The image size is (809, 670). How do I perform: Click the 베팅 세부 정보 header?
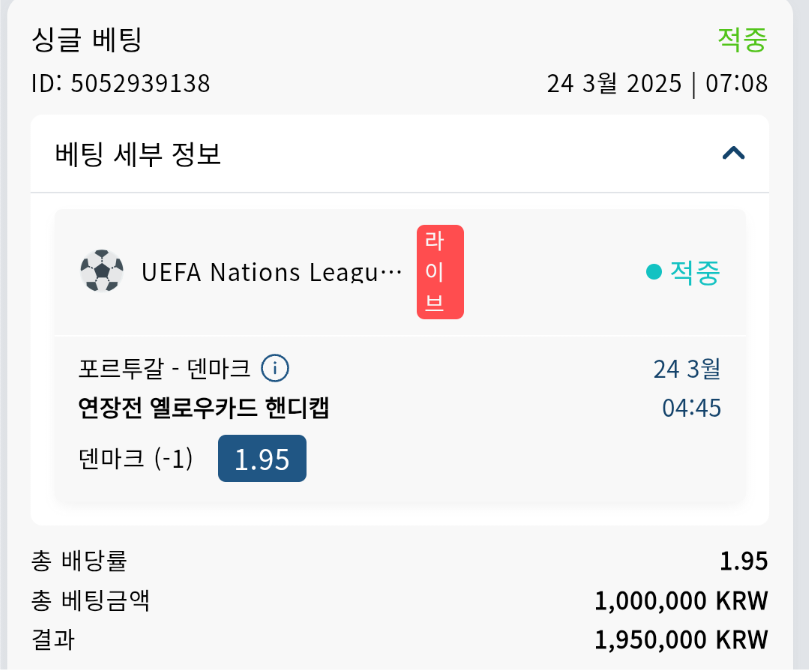click(x=138, y=154)
